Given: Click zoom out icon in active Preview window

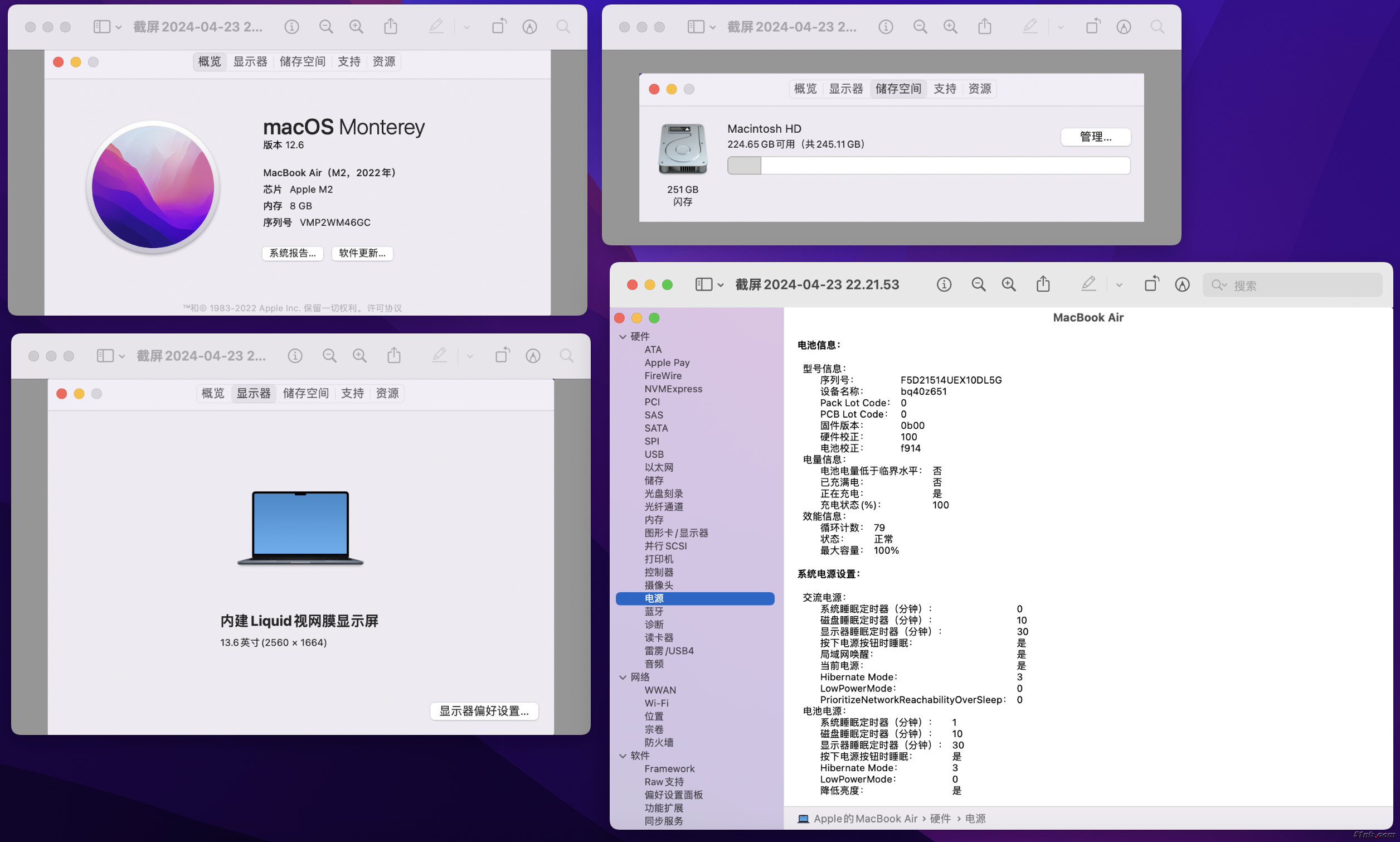Looking at the screenshot, I should pos(978,285).
